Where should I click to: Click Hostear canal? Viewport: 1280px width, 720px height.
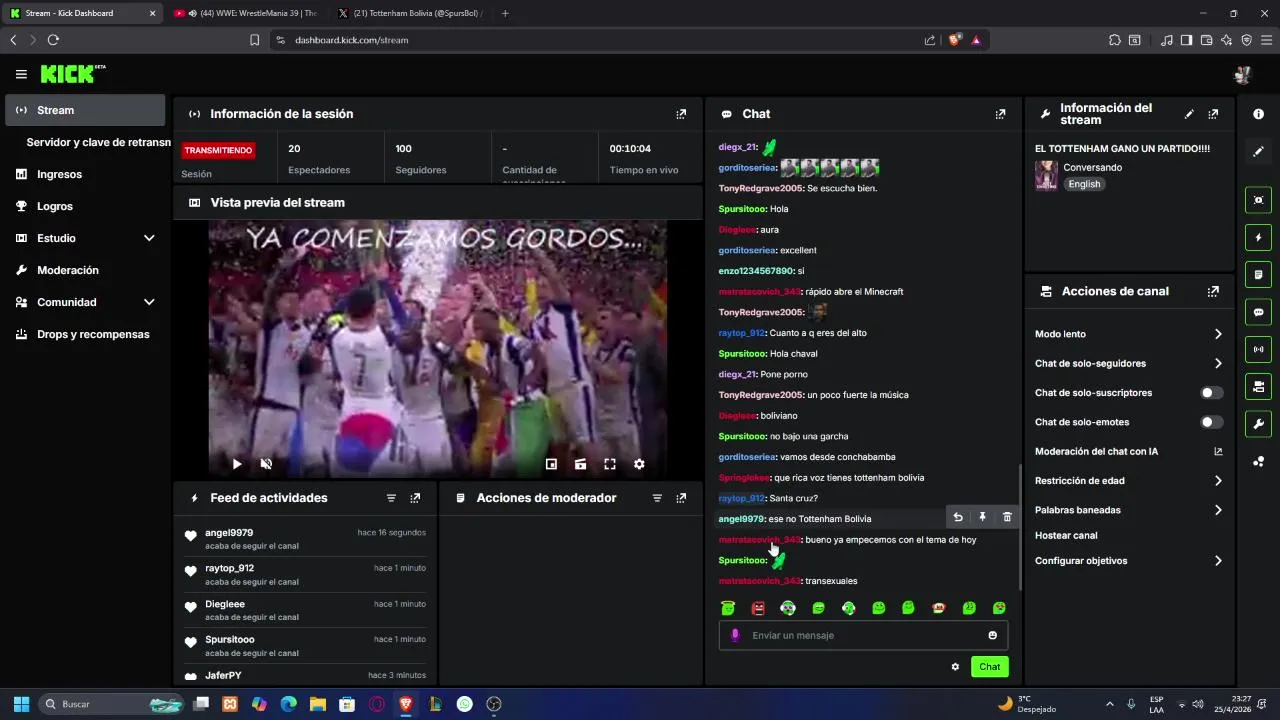[1066, 535]
